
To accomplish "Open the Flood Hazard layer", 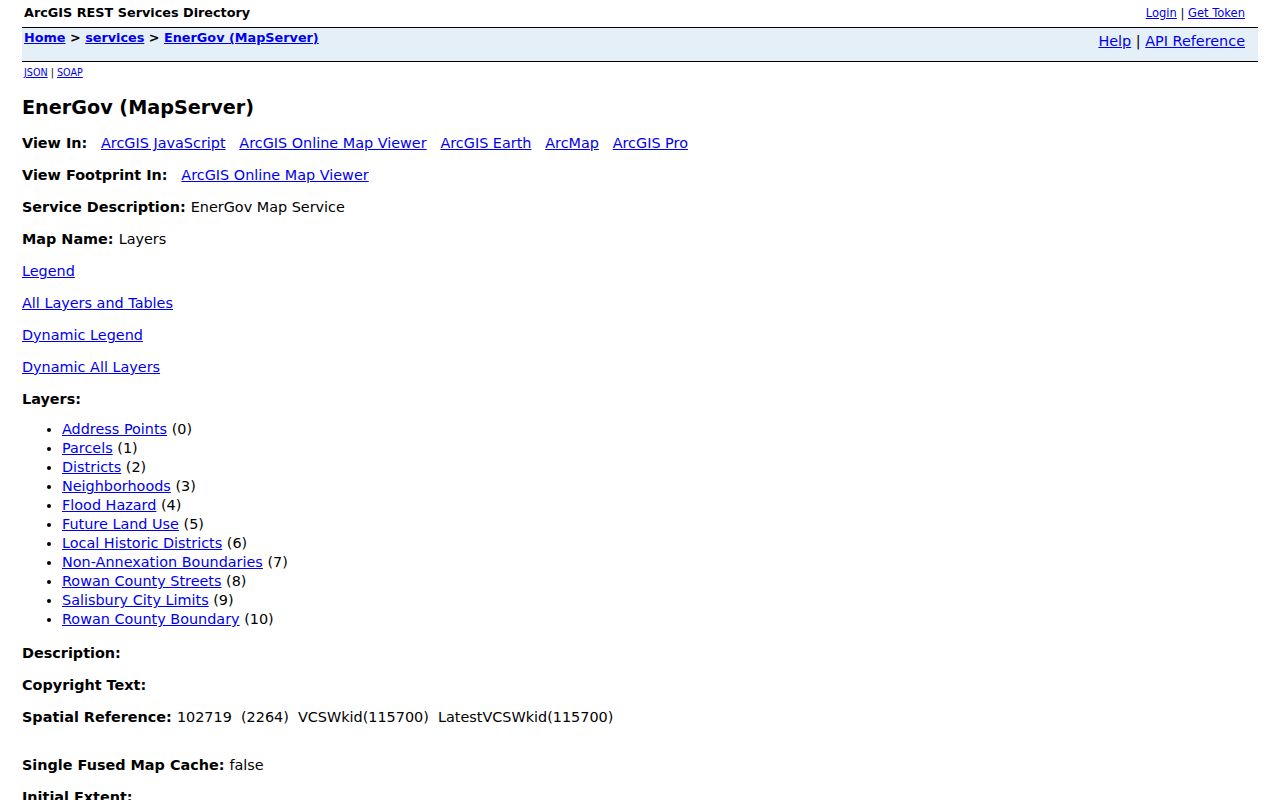I will pos(109,505).
